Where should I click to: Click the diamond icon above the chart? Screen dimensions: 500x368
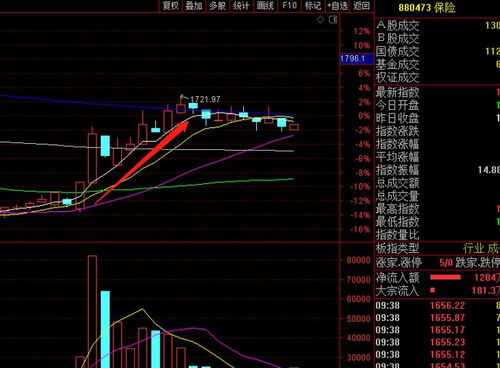click(x=320, y=20)
